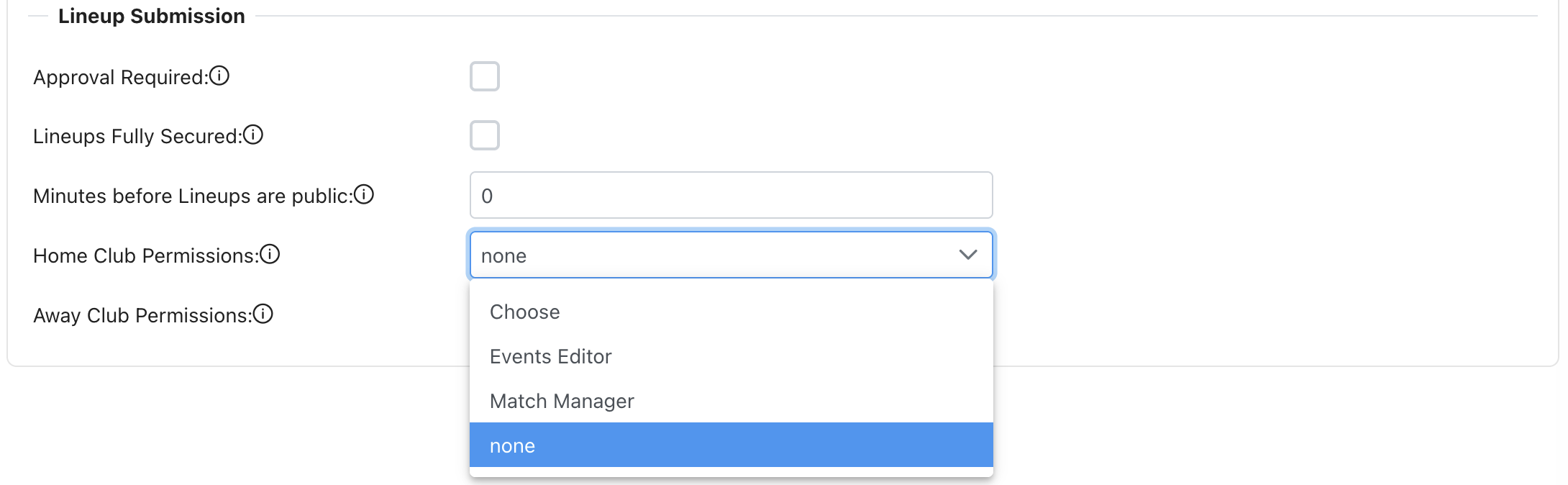Select the highlighted none option in the list
The width and height of the screenshot is (1568, 485).
click(512, 445)
